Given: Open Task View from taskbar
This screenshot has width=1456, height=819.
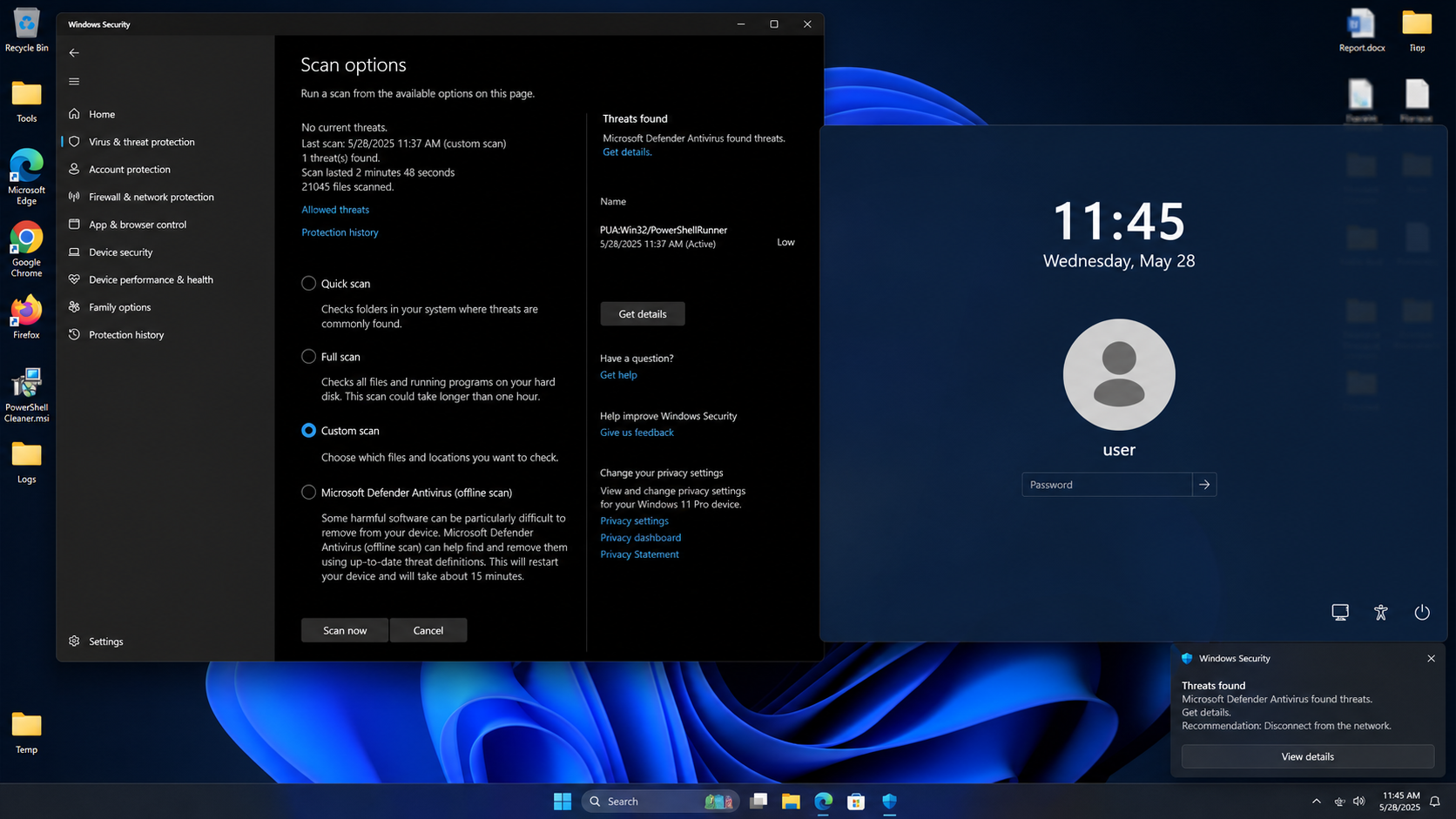Looking at the screenshot, I should [758, 802].
